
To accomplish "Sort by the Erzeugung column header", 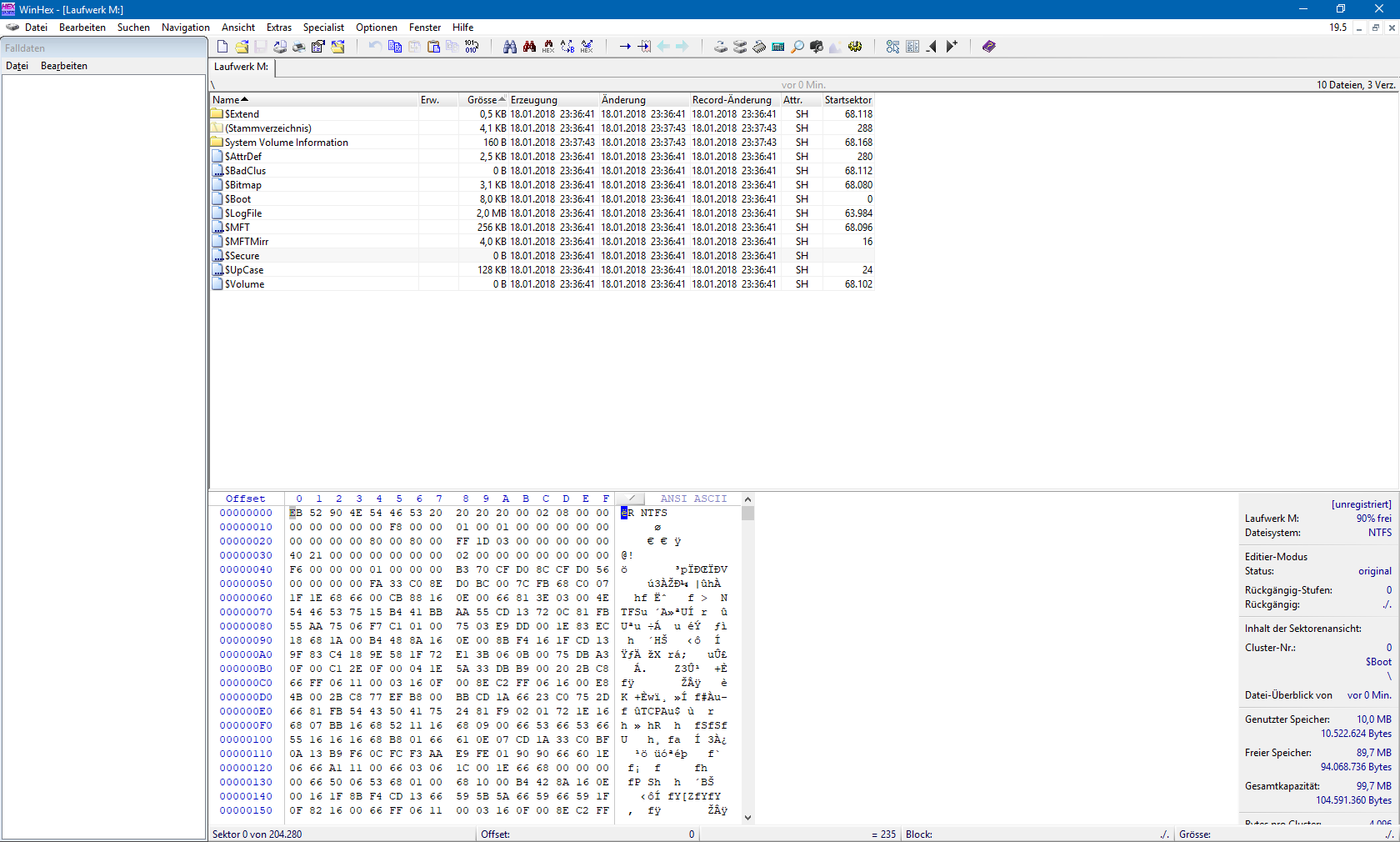I will click(552, 100).
